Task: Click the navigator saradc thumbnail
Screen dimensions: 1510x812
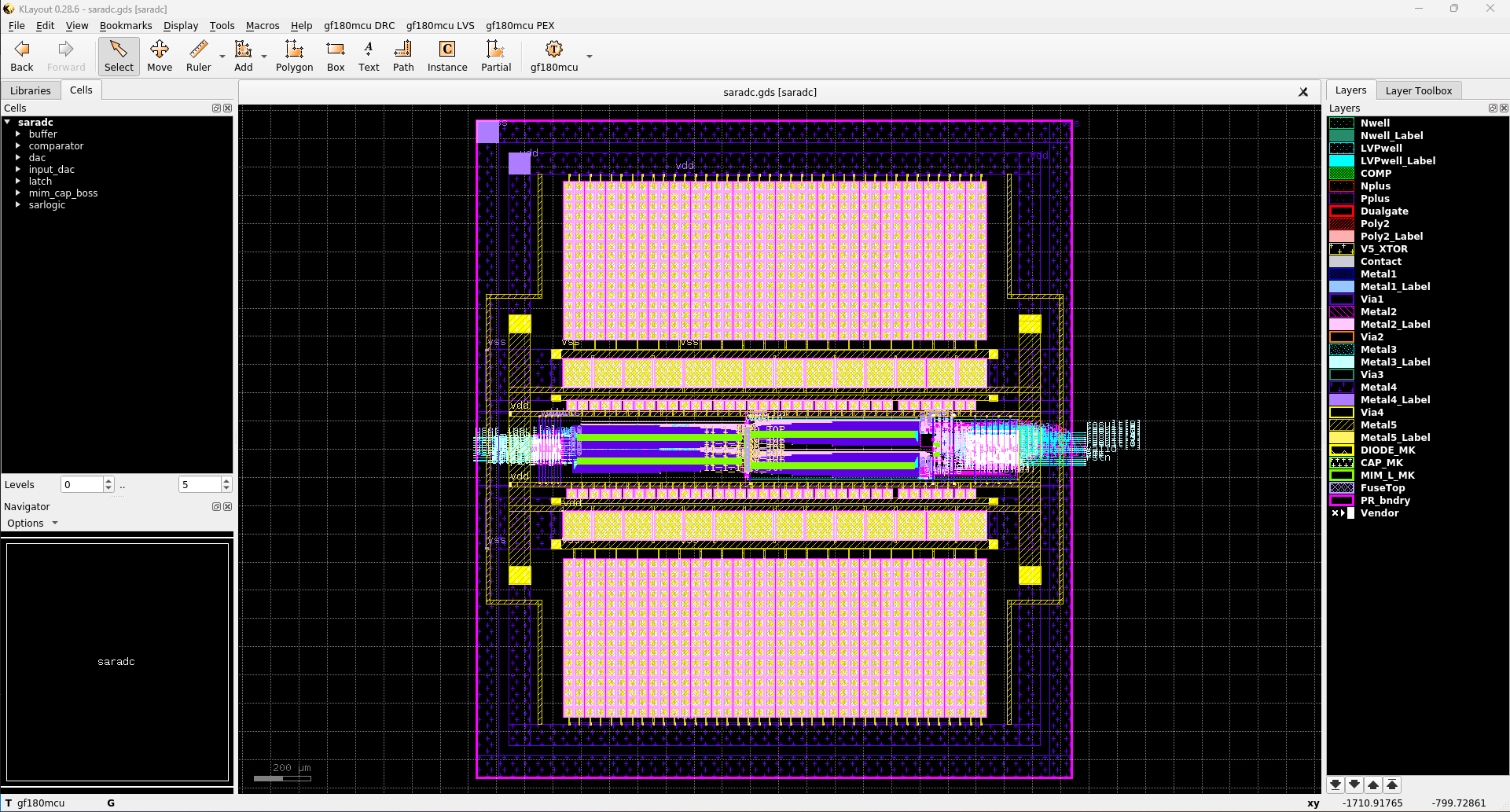Action: 116,661
